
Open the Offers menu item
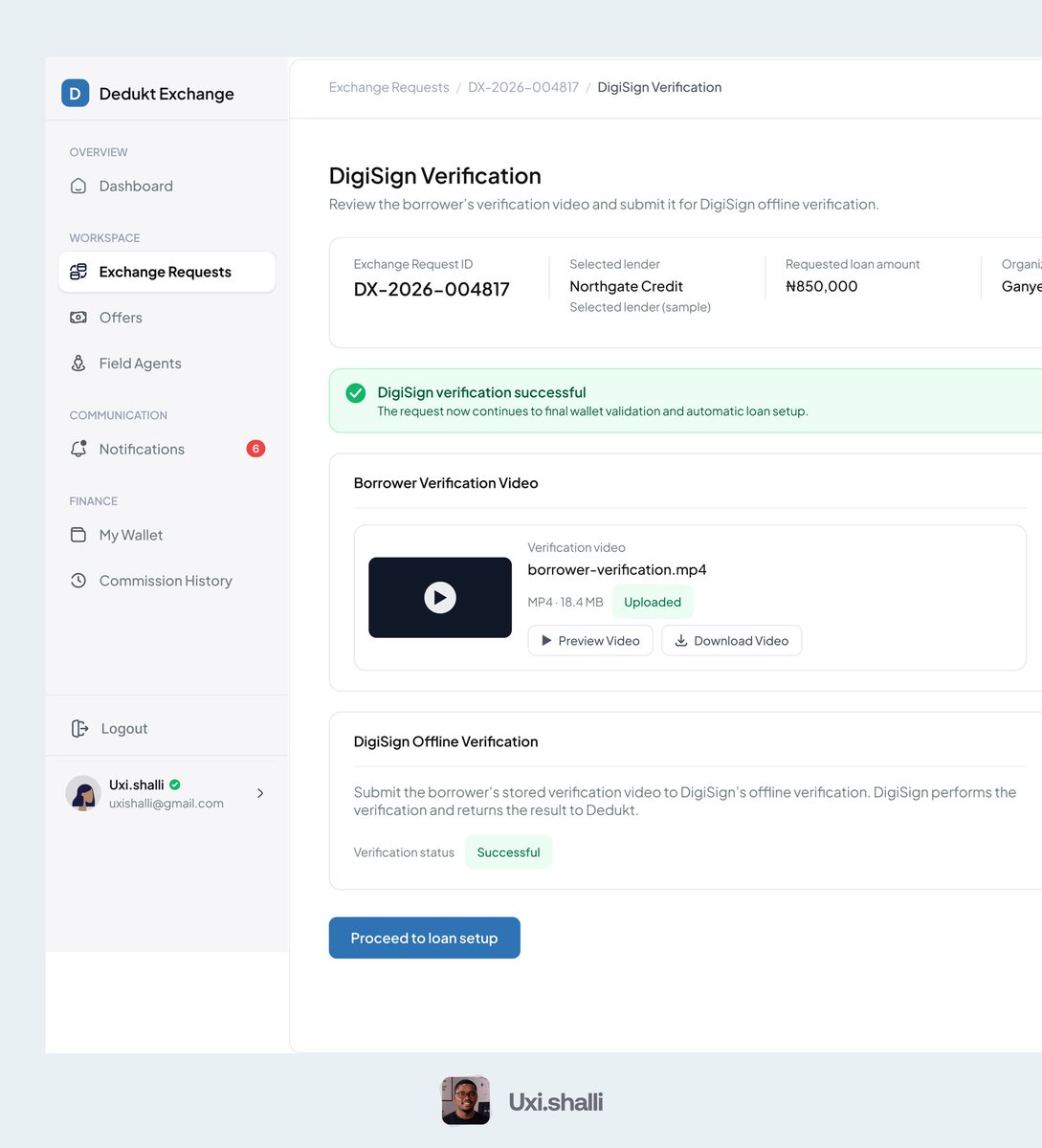tap(166, 318)
